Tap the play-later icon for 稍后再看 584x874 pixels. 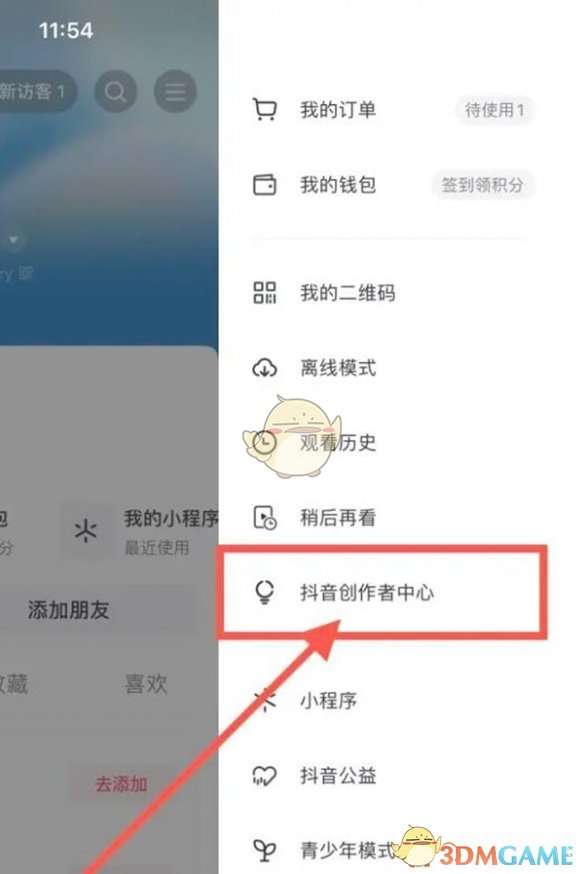pos(265,517)
